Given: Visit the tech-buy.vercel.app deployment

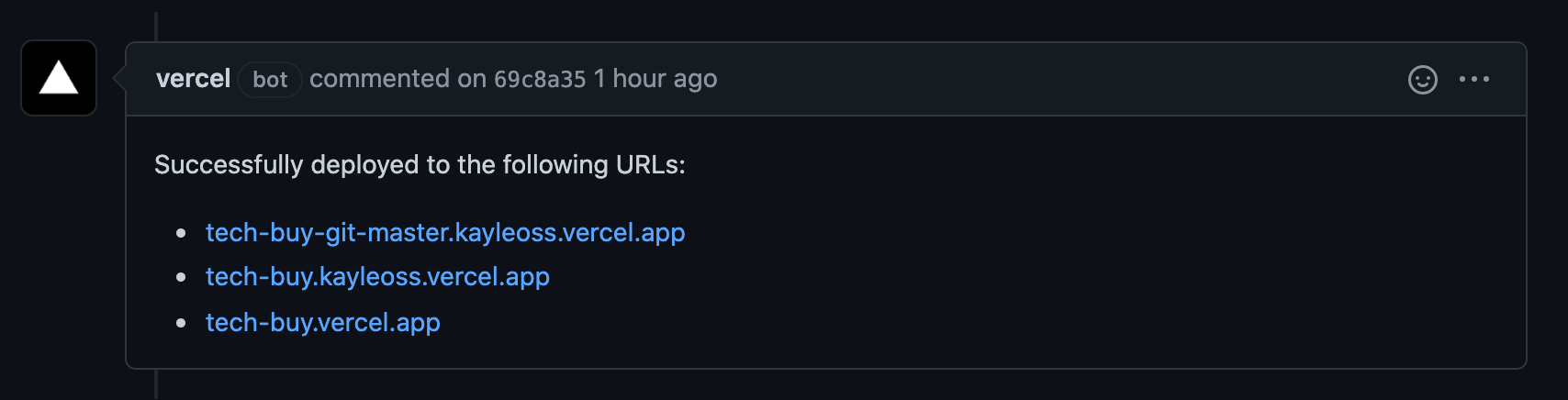Looking at the screenshot, I should (x=323, y=323).
